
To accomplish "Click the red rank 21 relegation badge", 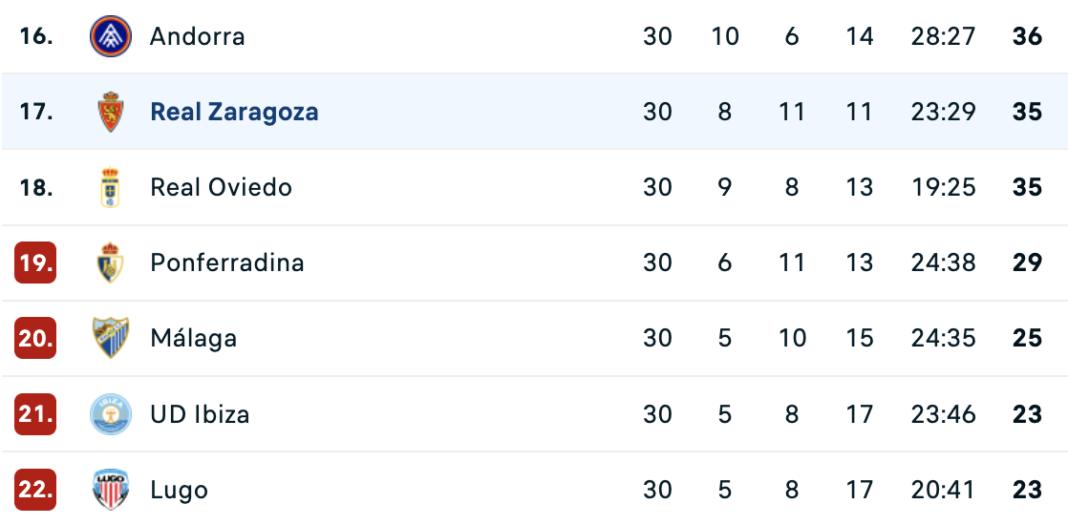I will (35, 414).
